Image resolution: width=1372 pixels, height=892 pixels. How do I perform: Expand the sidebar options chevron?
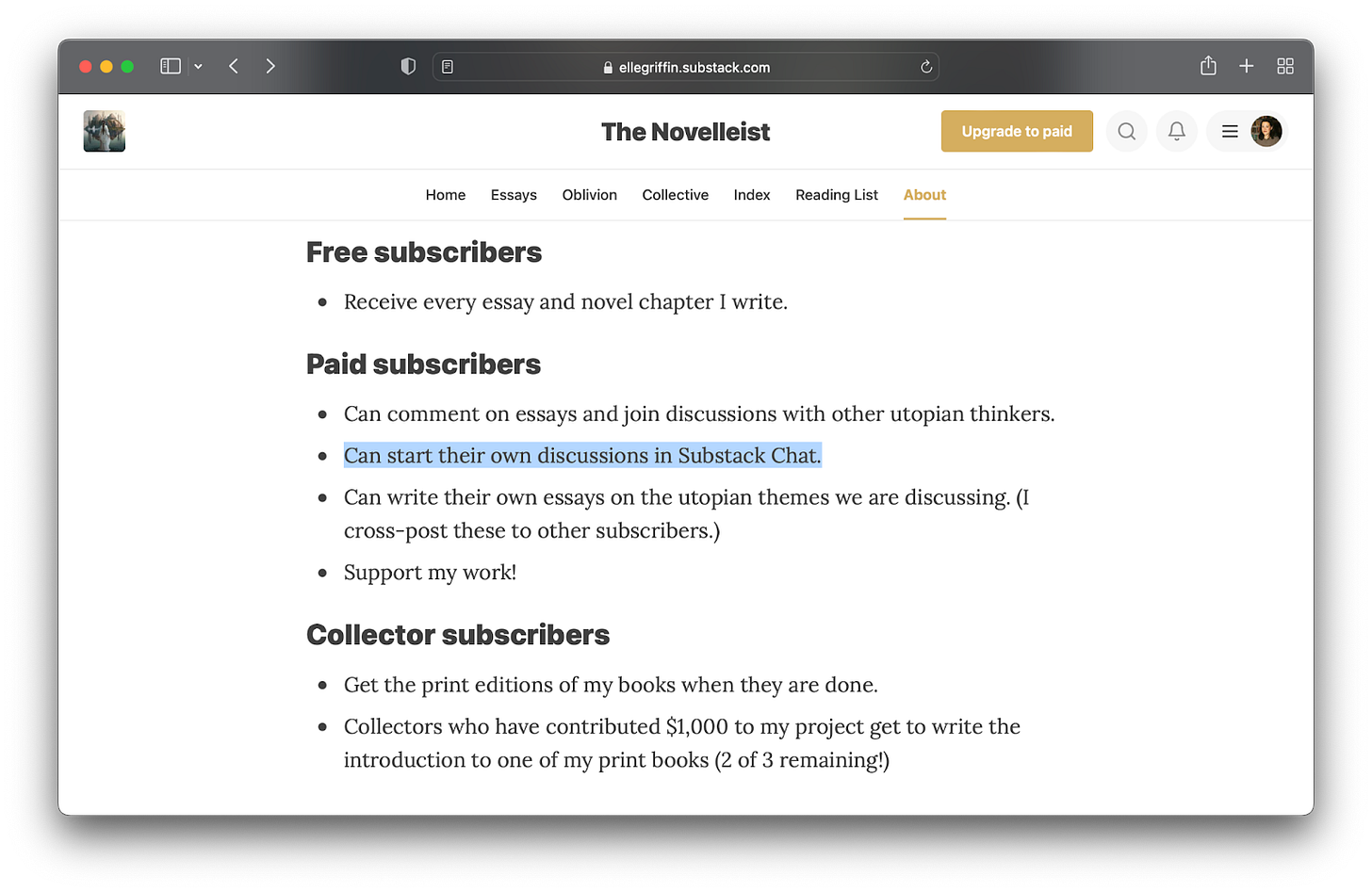click(198, 66)
